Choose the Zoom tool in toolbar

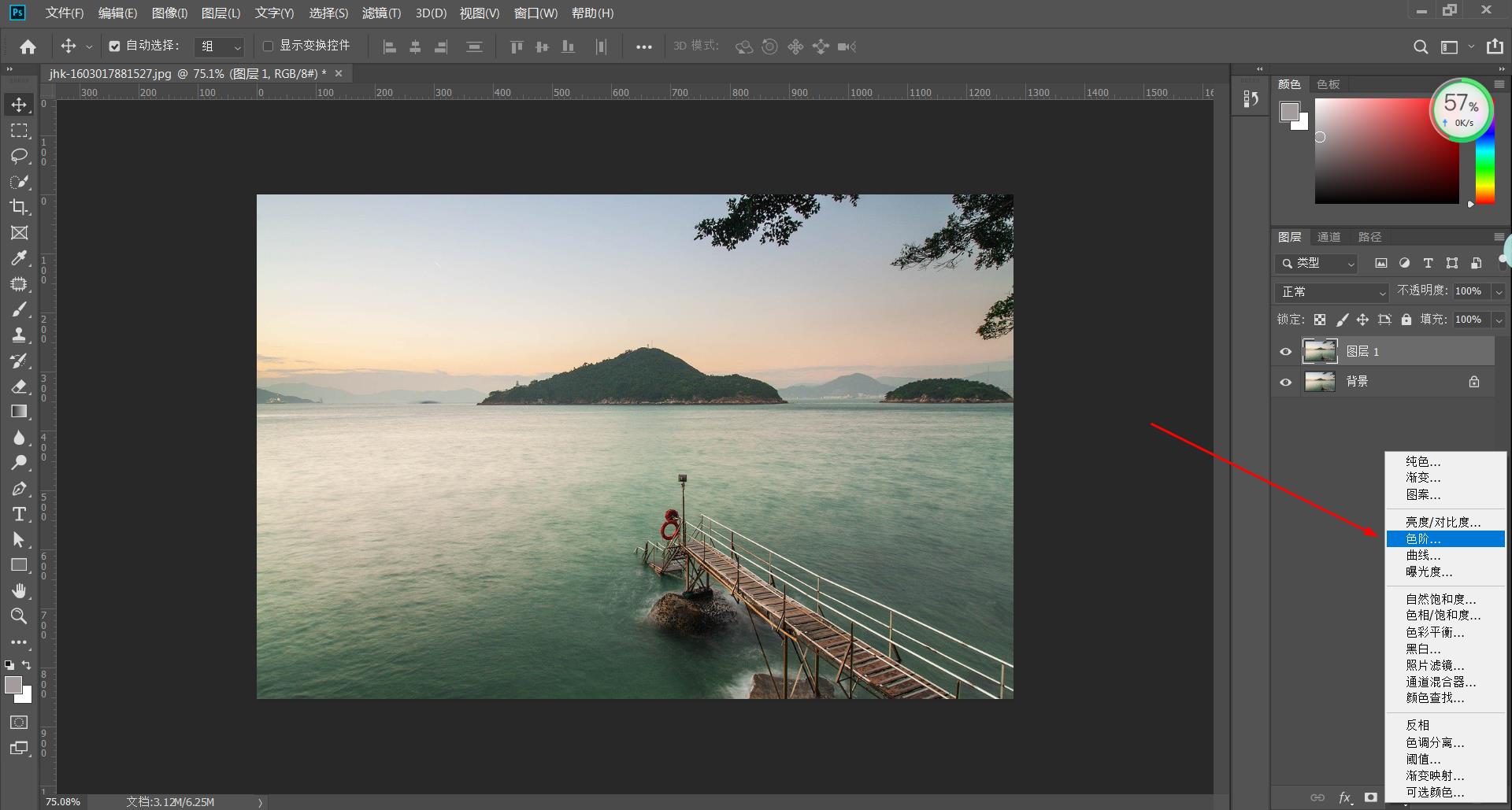[19, 616]
